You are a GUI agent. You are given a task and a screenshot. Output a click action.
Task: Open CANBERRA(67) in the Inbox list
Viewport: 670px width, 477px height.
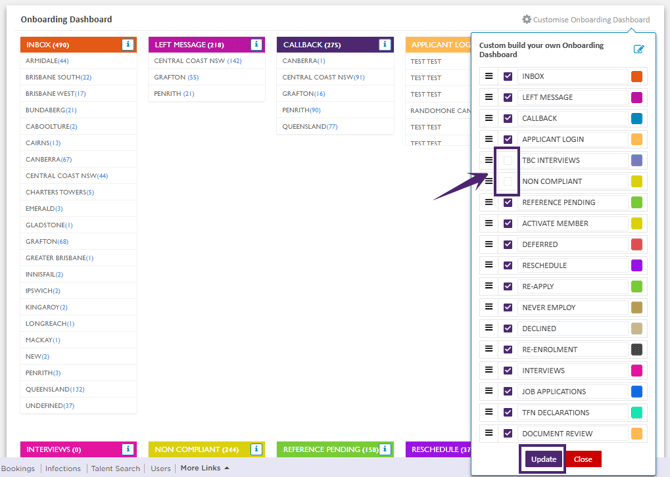click(49, 159)
